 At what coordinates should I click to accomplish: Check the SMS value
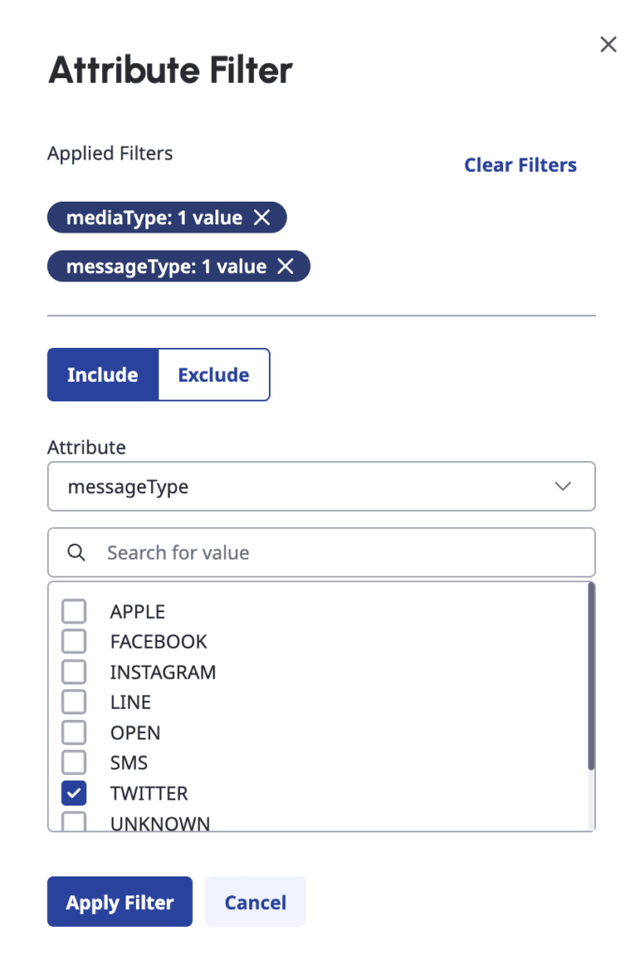[74, 763]
